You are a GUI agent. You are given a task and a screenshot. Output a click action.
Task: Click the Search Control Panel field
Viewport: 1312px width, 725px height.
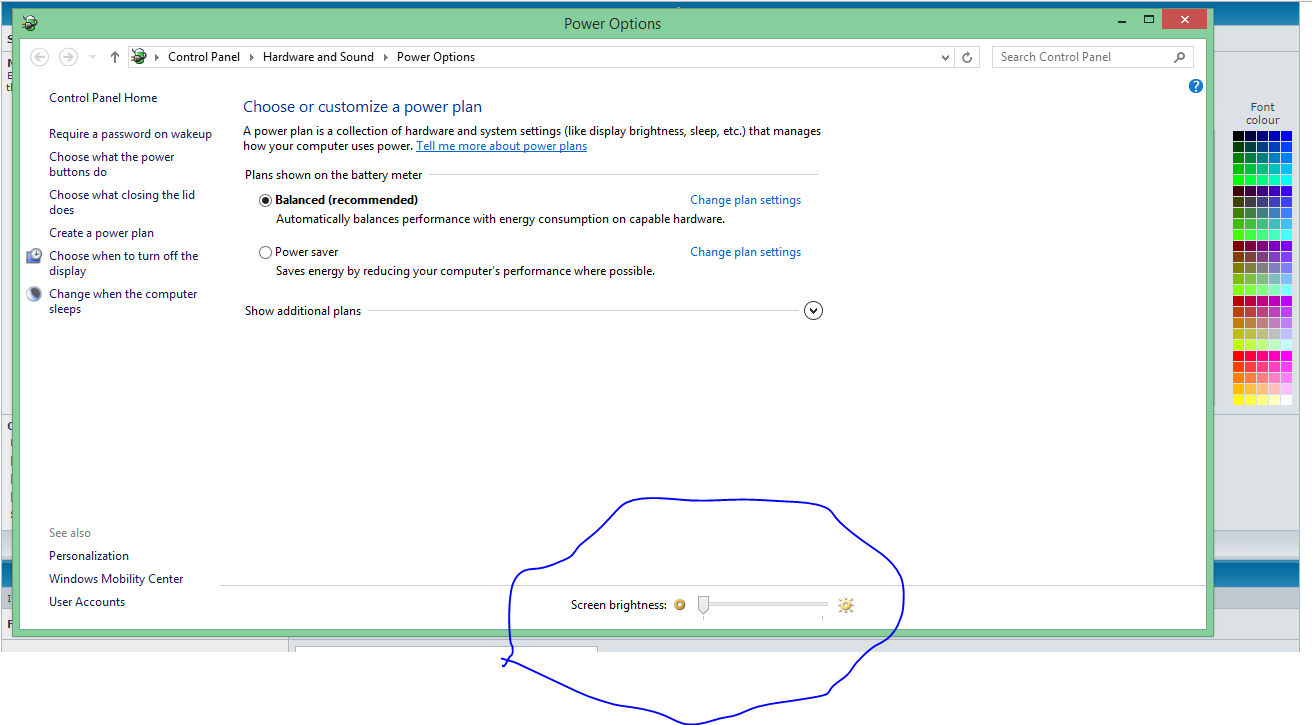(x=1080, y=57)
